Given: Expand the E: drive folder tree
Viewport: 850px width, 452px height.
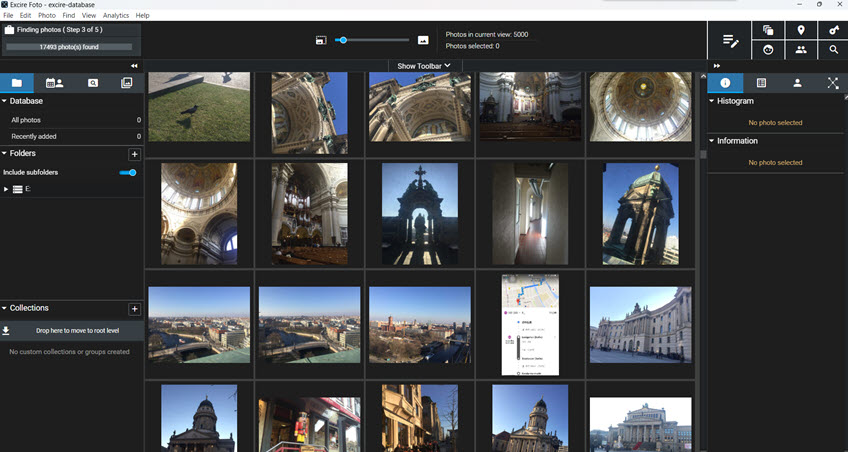Looking at the screenshot, I should [x=6, y=189].
